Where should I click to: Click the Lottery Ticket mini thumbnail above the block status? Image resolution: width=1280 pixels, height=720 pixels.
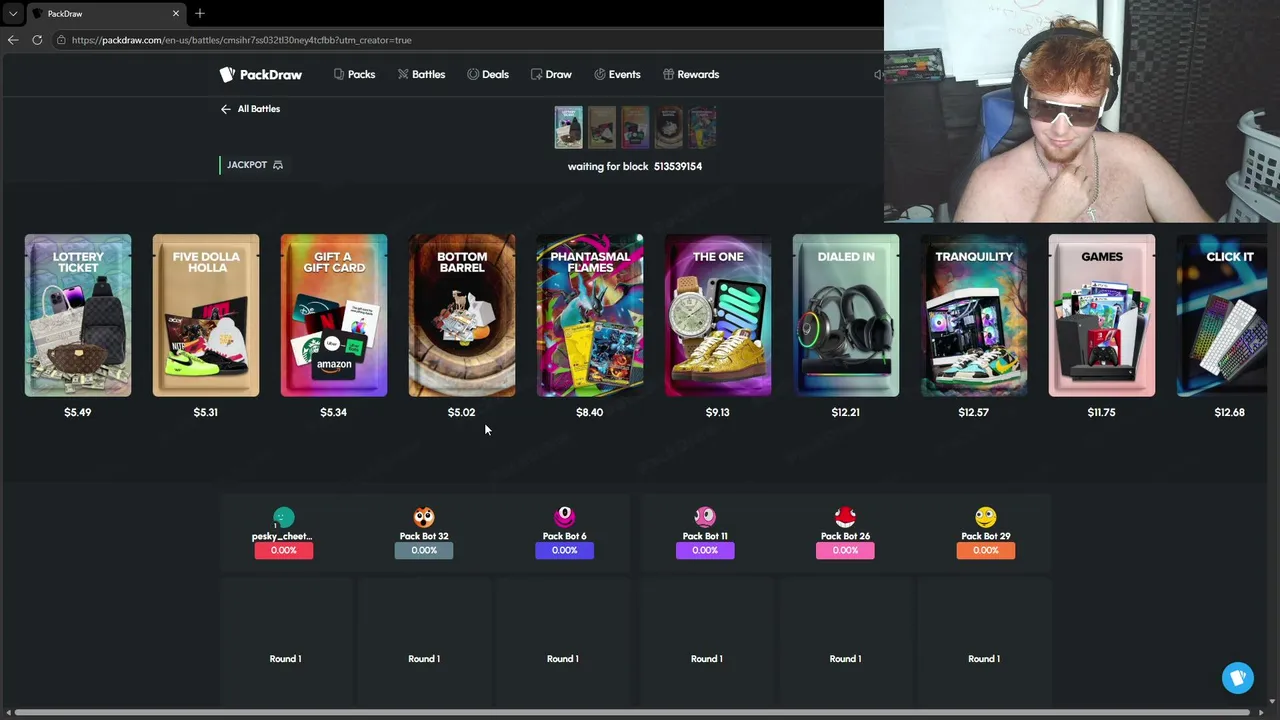[568, 128]
